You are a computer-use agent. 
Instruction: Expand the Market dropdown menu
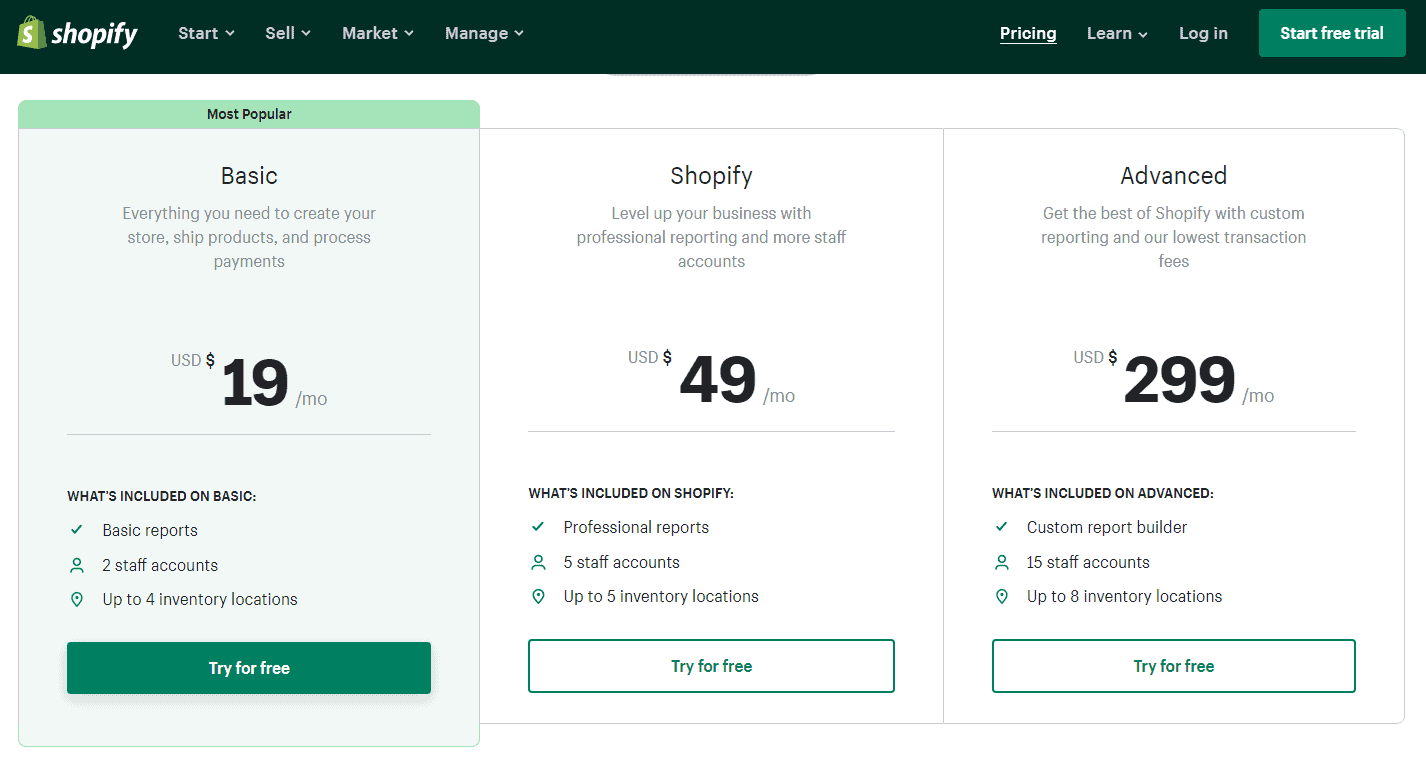378,33
